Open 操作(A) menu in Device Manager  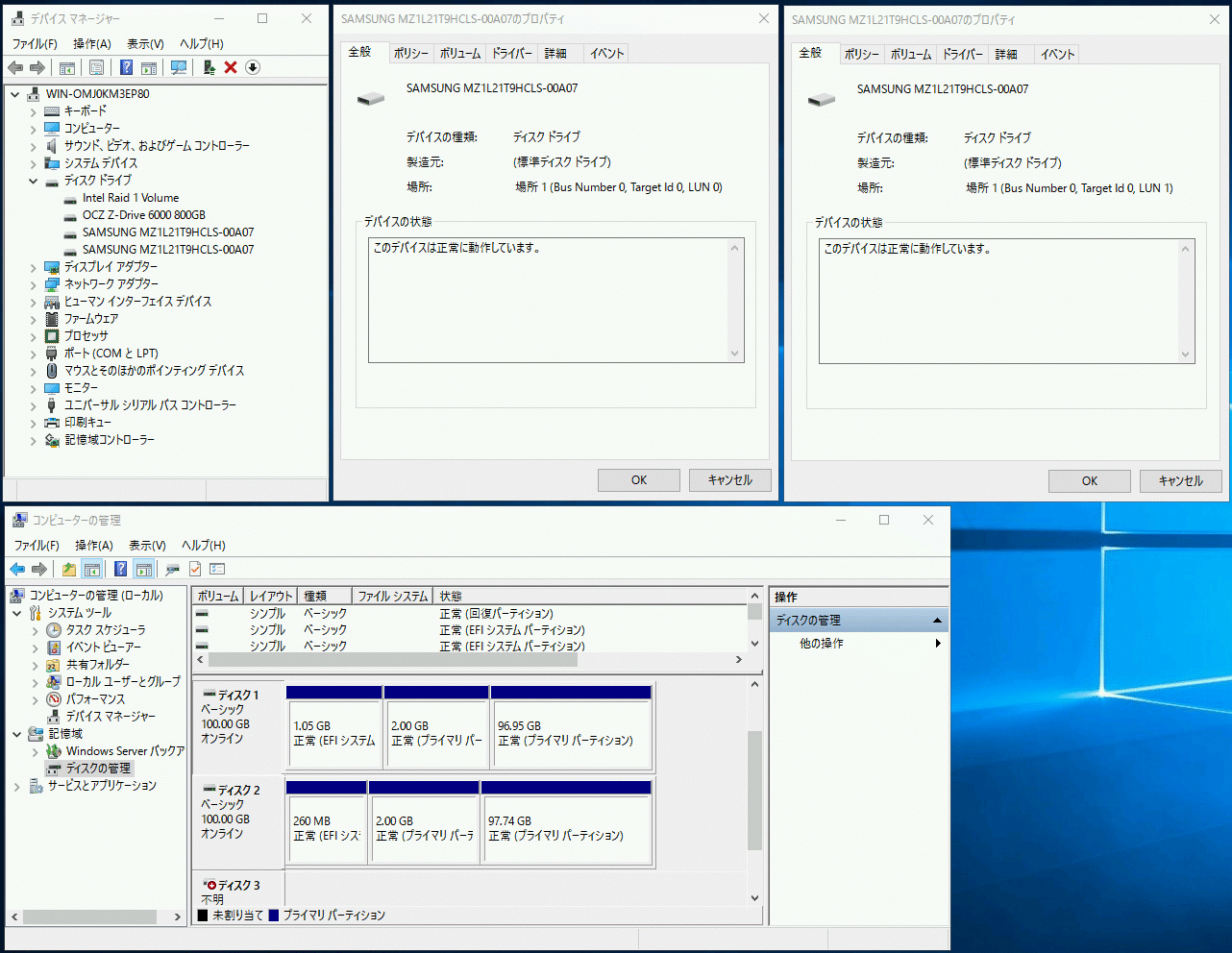92,44
